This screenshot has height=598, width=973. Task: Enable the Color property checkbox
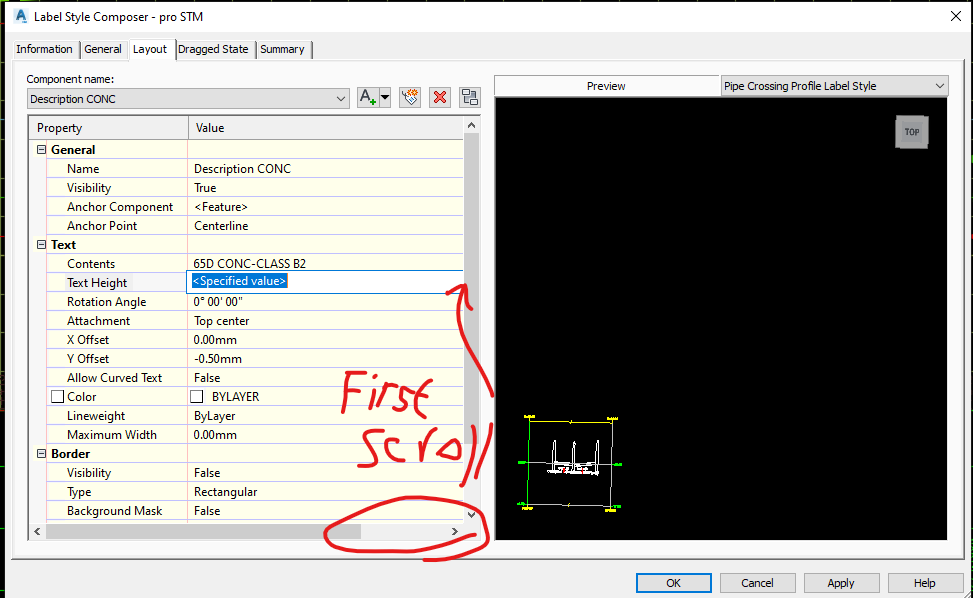(57, 396)
